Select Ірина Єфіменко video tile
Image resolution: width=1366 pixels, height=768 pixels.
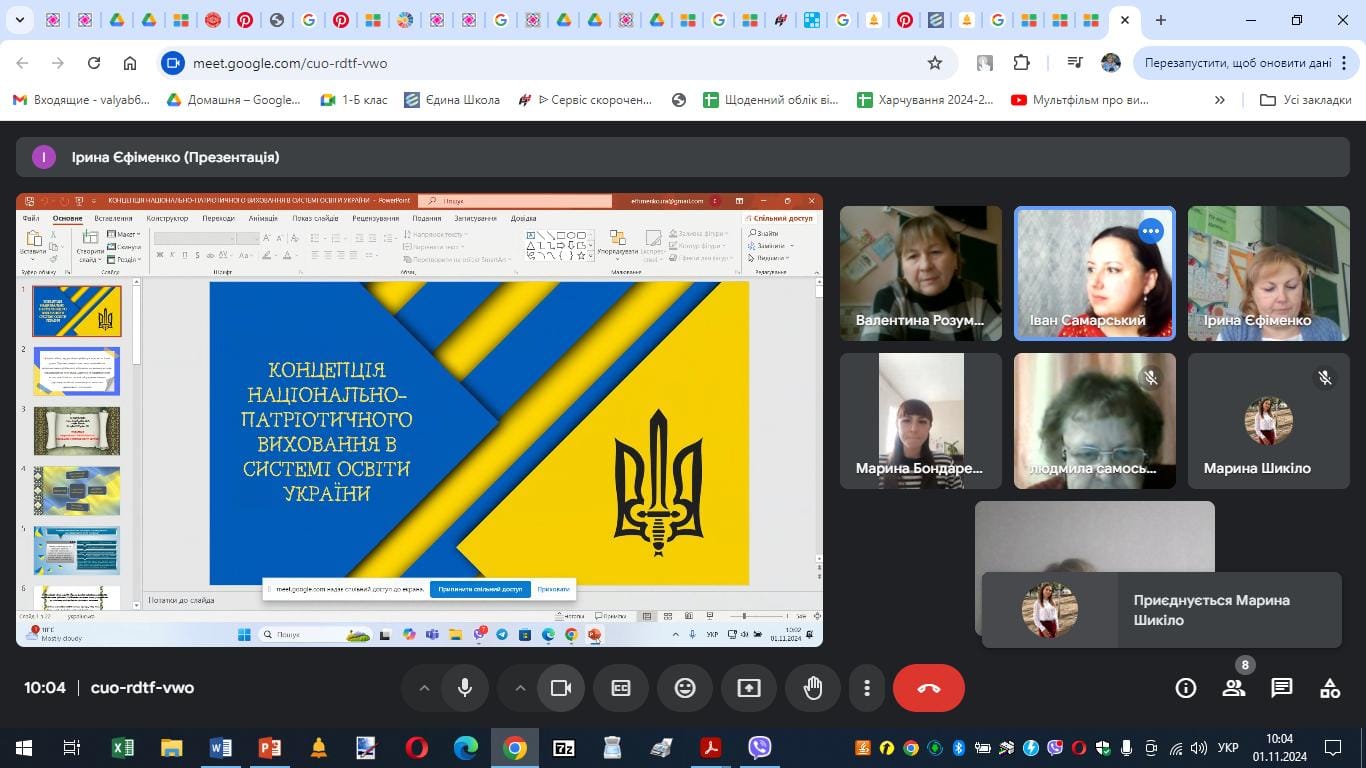[1269, 273]
